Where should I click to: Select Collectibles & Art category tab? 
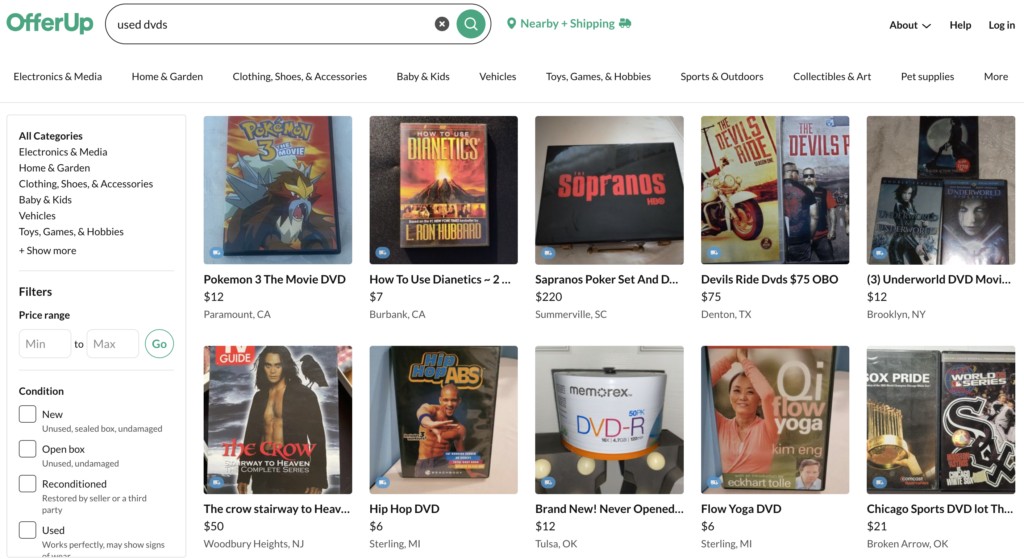click(832, 76)
